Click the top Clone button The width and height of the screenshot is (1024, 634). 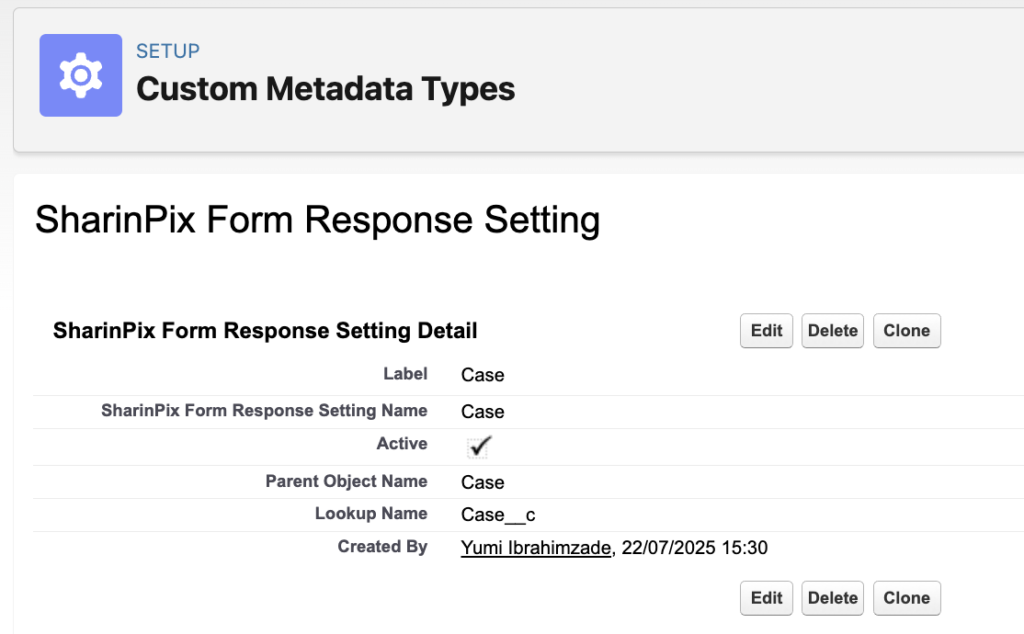(x=906, y=330)
